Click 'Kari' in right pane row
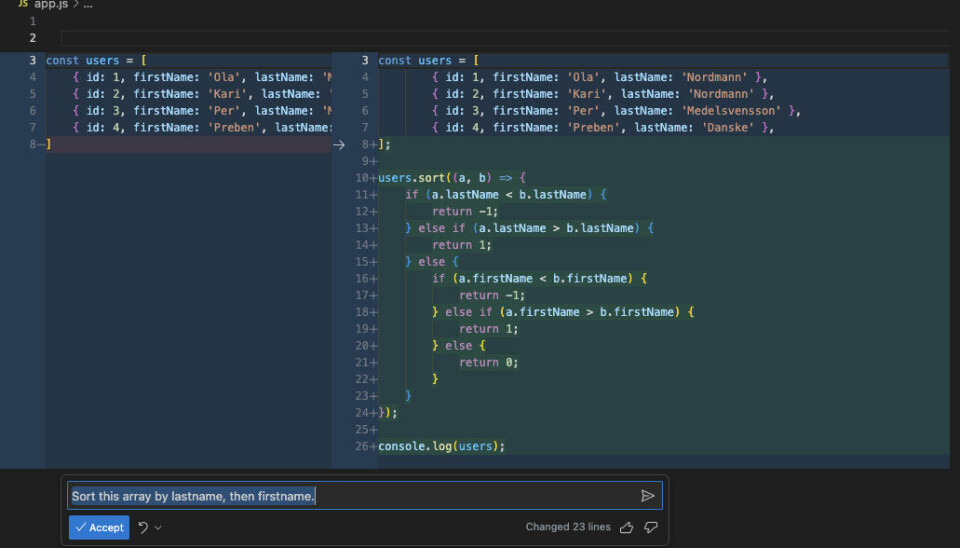960x548 pixels. tap(587, 94)
